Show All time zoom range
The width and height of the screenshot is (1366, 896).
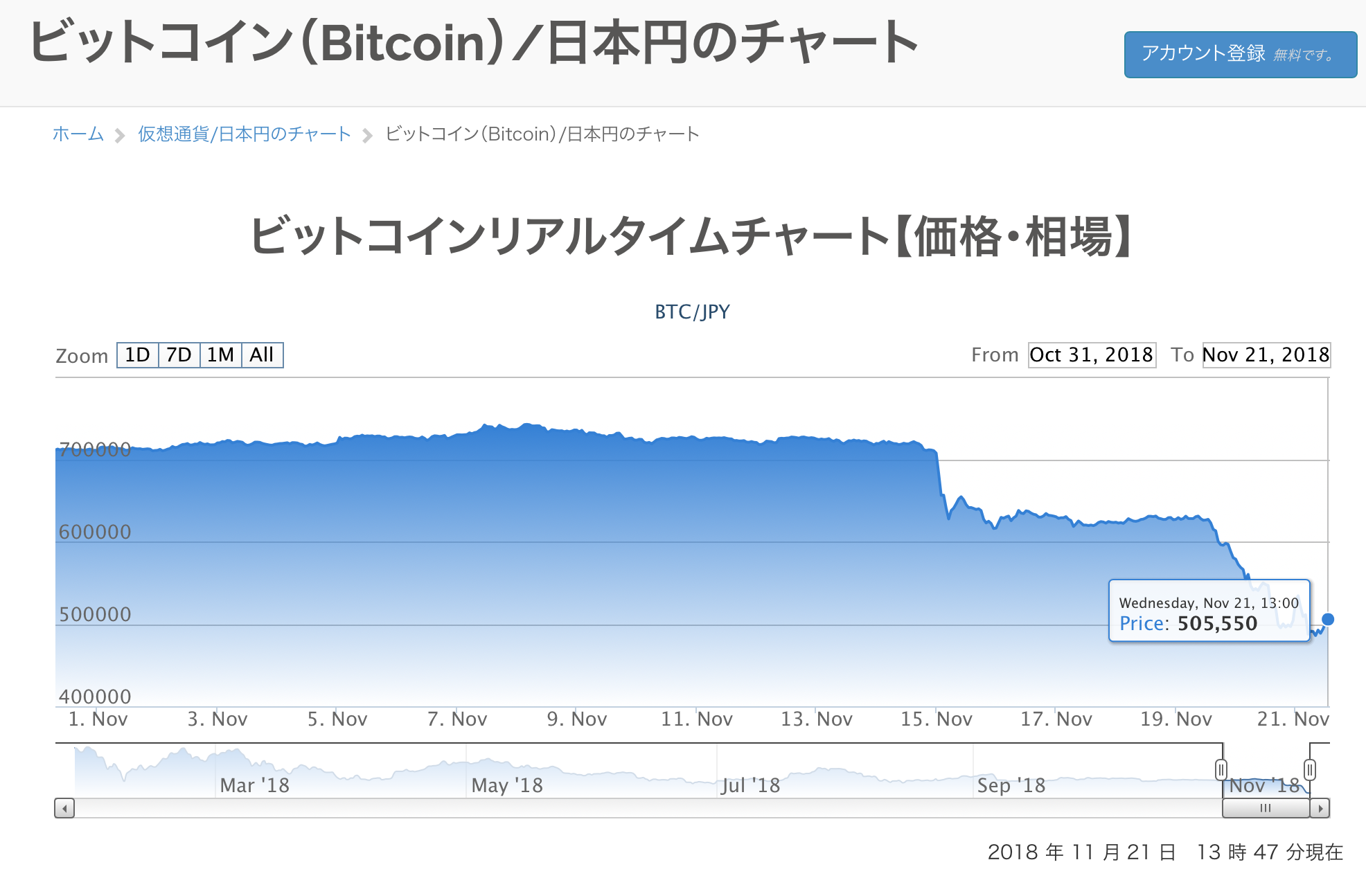[262, 355]
